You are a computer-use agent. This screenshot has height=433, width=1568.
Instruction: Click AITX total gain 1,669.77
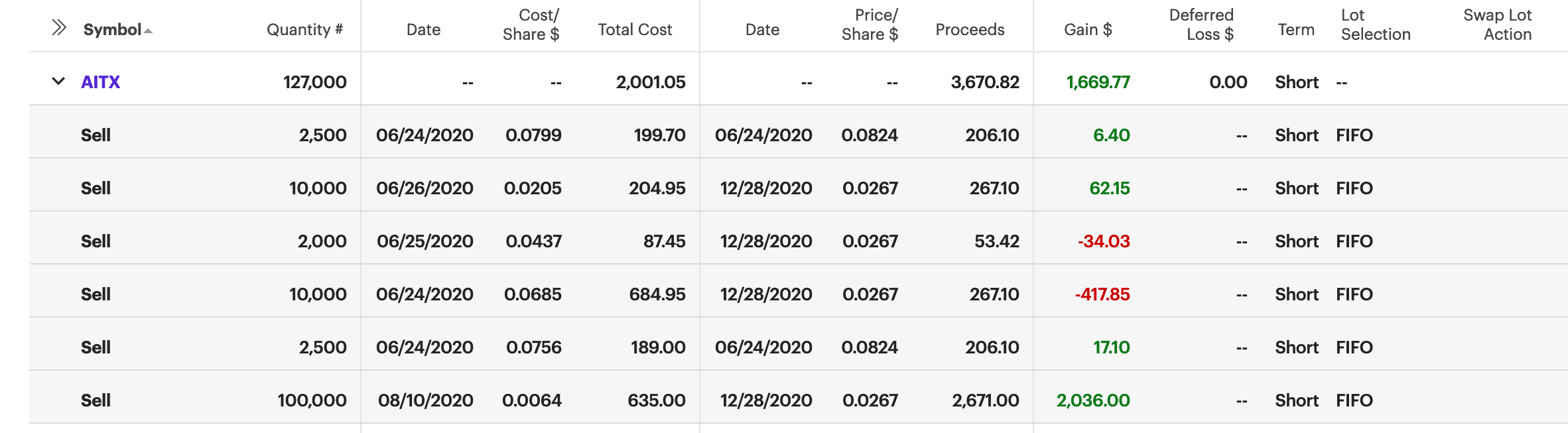point(1098,82)
